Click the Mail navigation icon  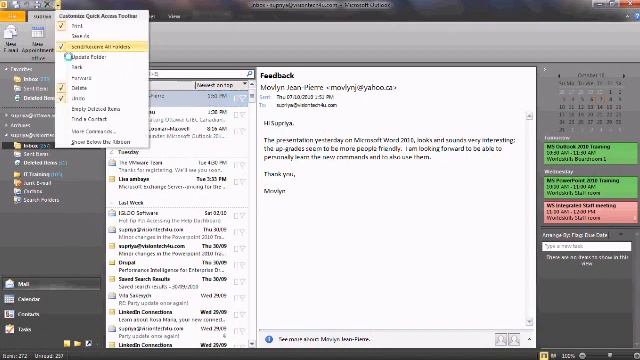10,284
